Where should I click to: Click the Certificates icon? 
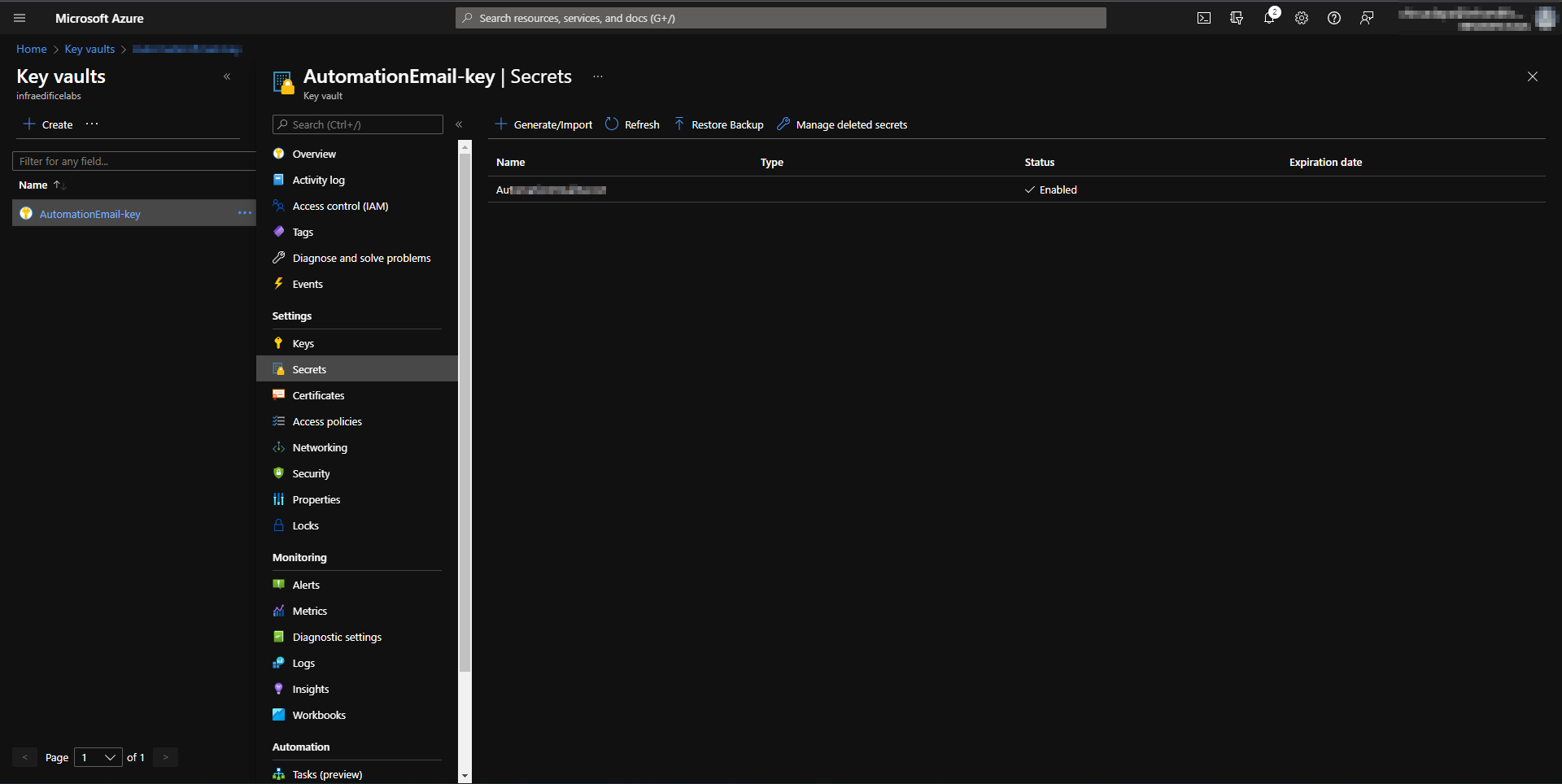(x=279, y=395)
